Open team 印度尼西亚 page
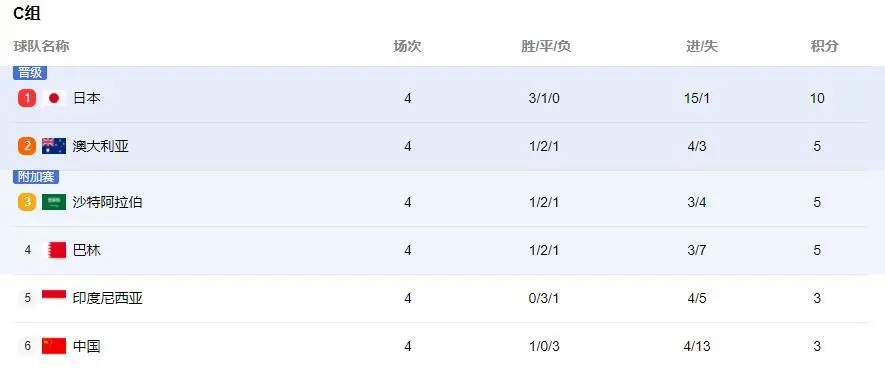Image resolution: width=885 pixels, height=368 pixels. (107, 298)
